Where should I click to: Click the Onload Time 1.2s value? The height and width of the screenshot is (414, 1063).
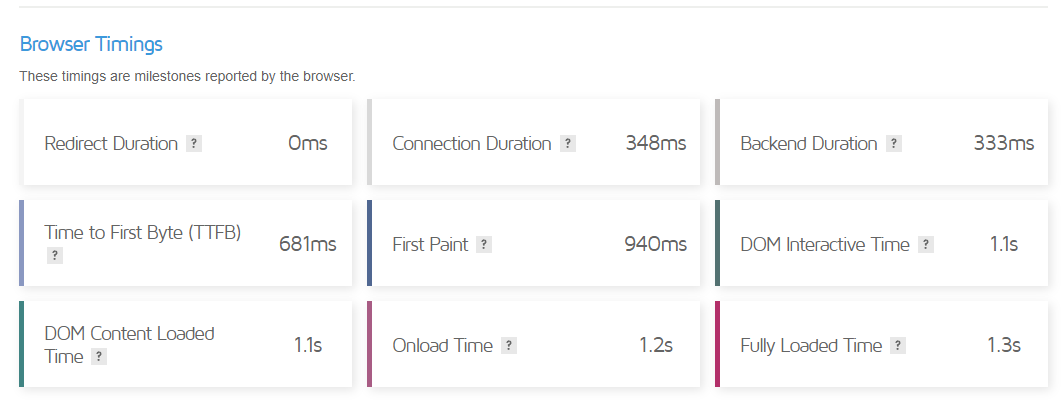tap(655, 345)
